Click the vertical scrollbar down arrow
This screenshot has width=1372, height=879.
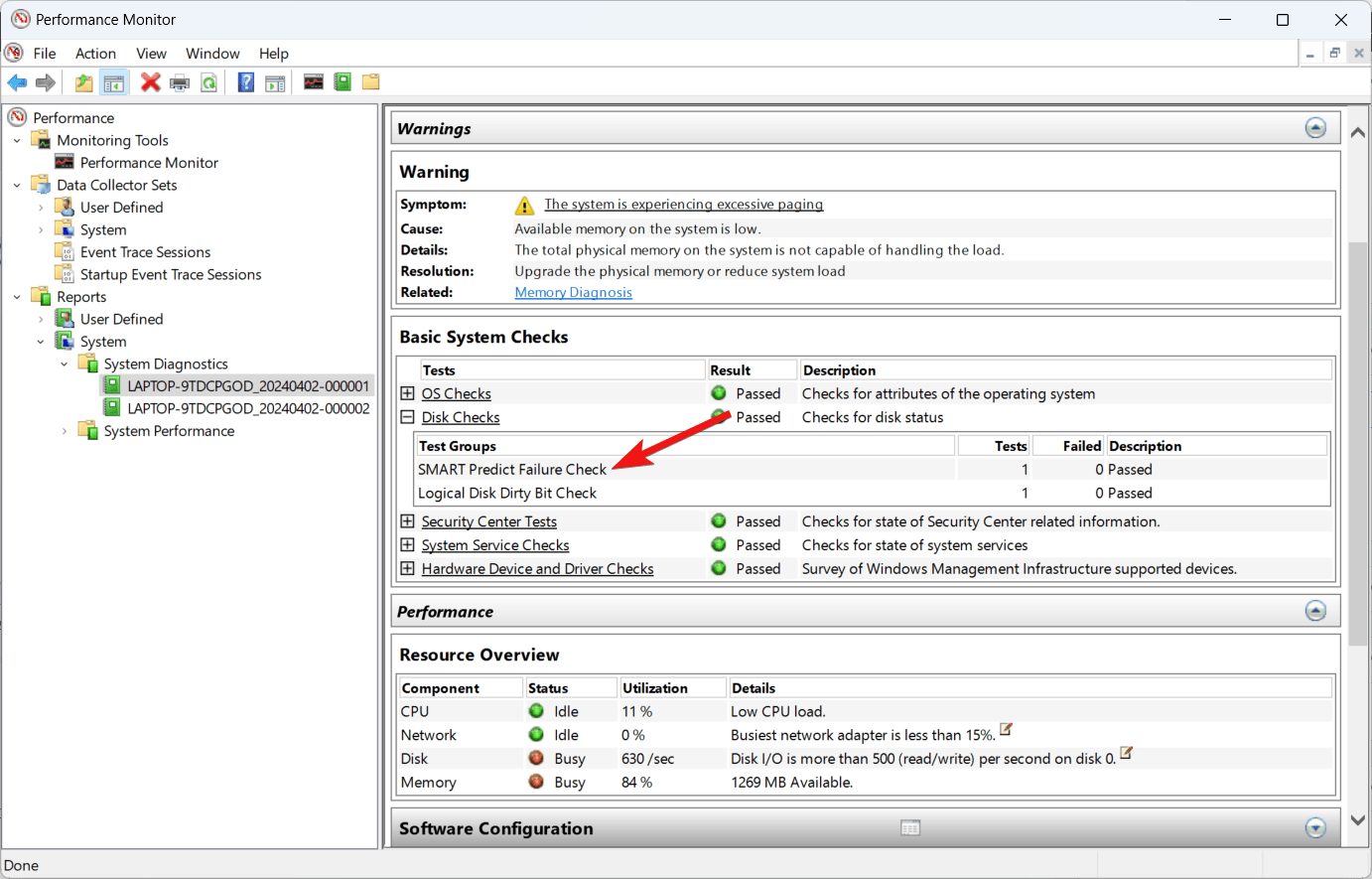tap(1358, 820)
